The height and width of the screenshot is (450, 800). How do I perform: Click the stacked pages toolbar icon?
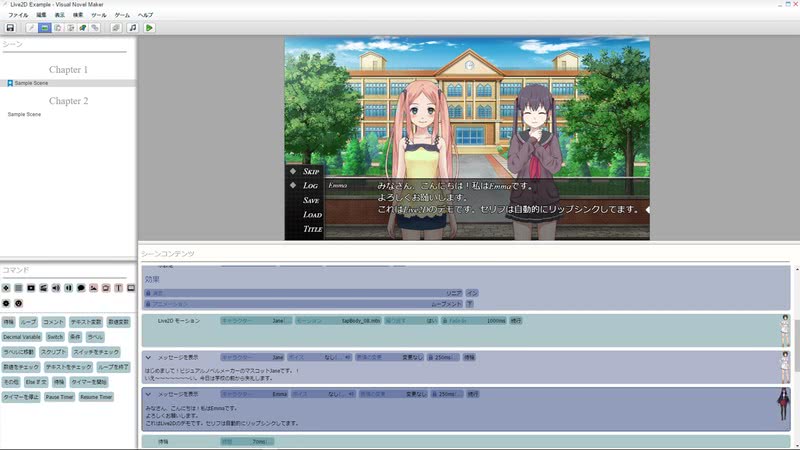116,28
